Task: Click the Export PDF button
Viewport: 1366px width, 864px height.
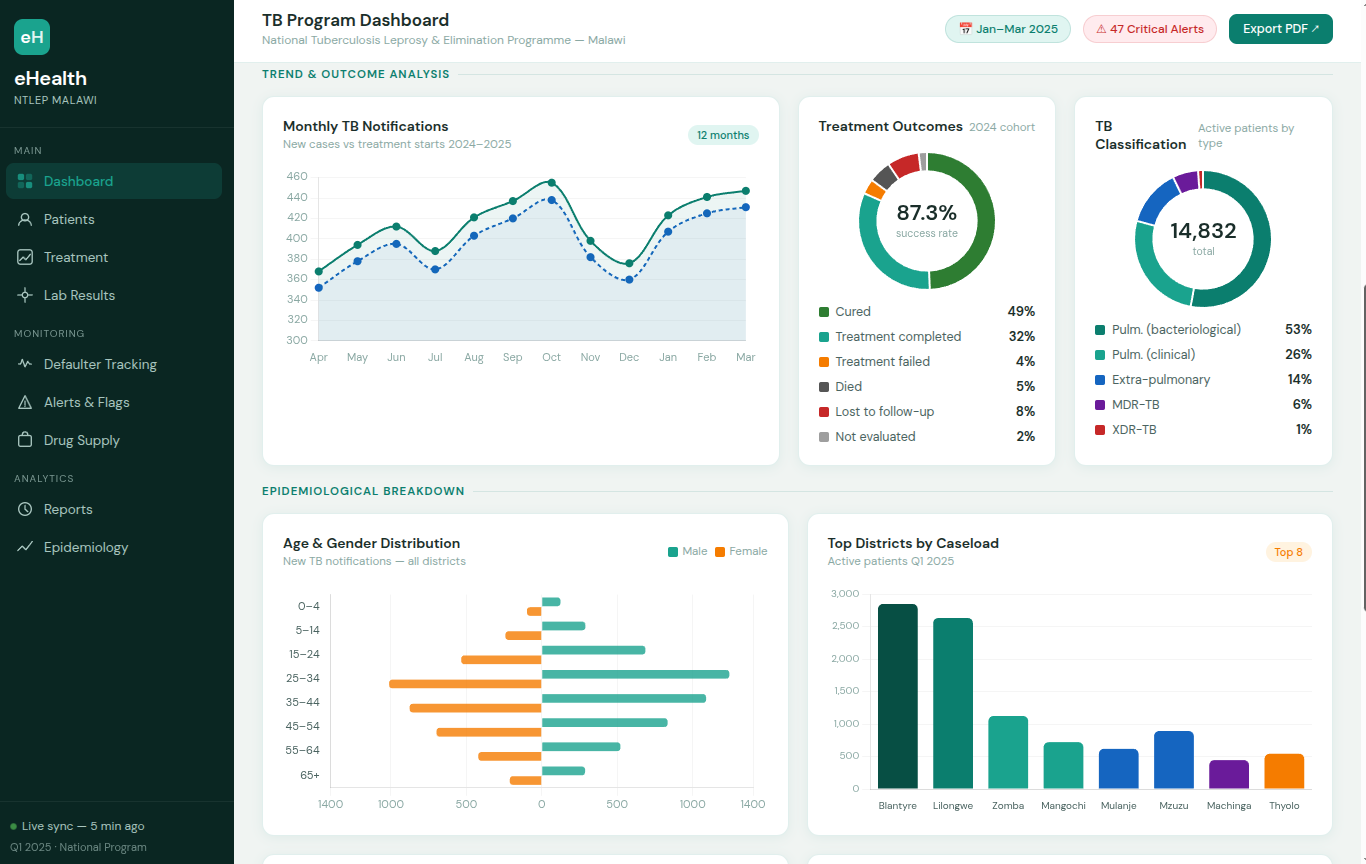Action: pyautogui.click(x=1280, y=29)
